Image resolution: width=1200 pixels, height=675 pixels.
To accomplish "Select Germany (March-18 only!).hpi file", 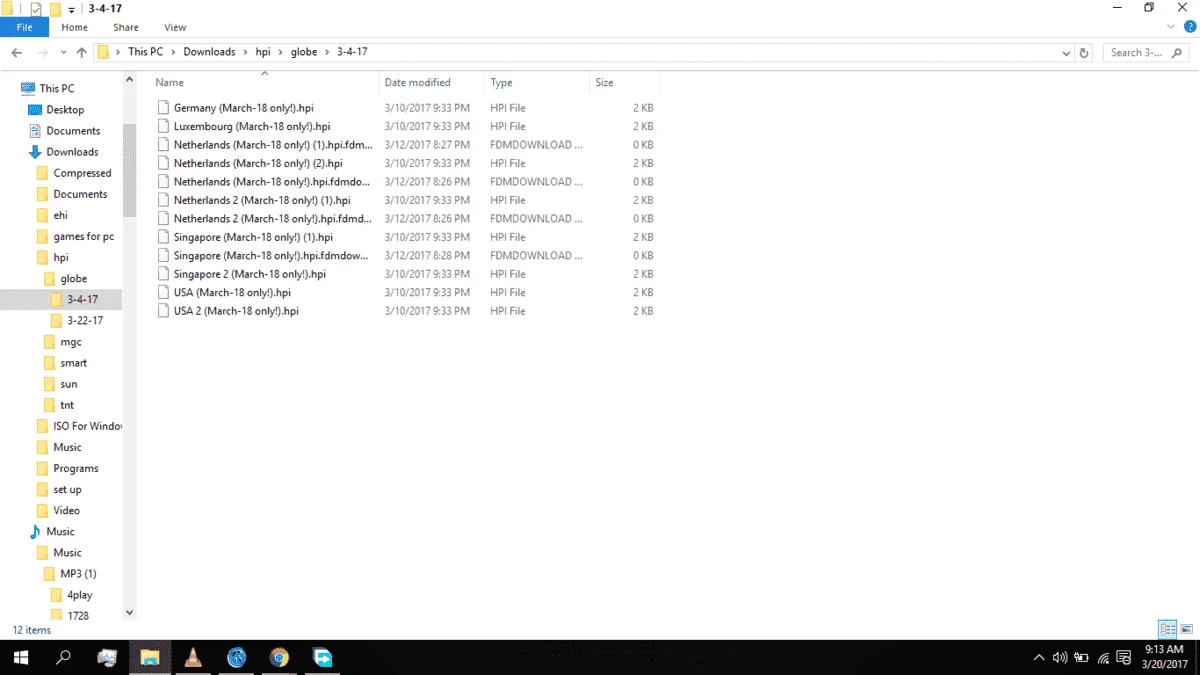I will click(x=244, y=108).
